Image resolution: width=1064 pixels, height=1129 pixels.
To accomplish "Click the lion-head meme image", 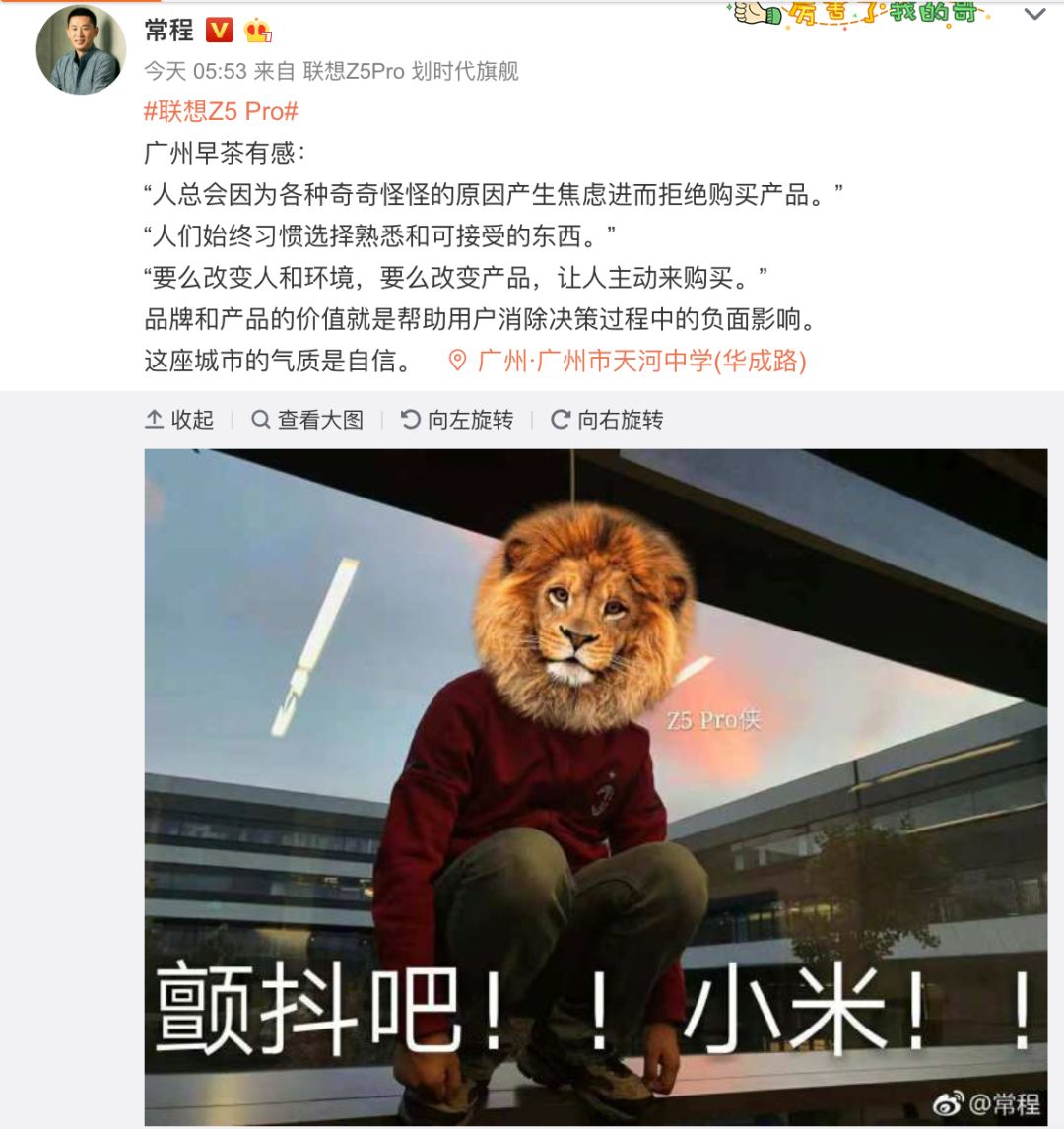I will 596,787.
